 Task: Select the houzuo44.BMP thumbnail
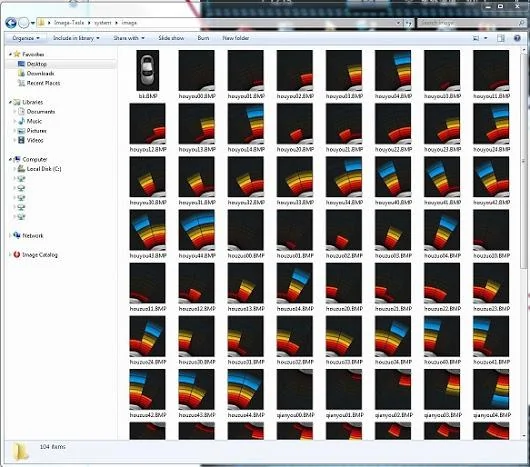[245, 389]
